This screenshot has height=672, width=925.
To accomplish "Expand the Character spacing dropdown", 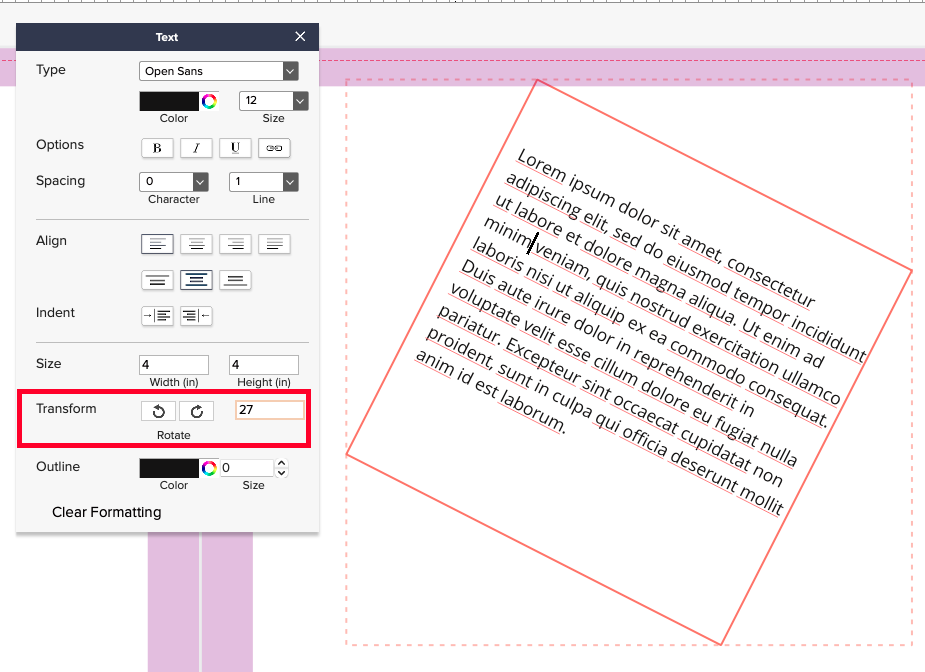I will (x=173, y=181).
